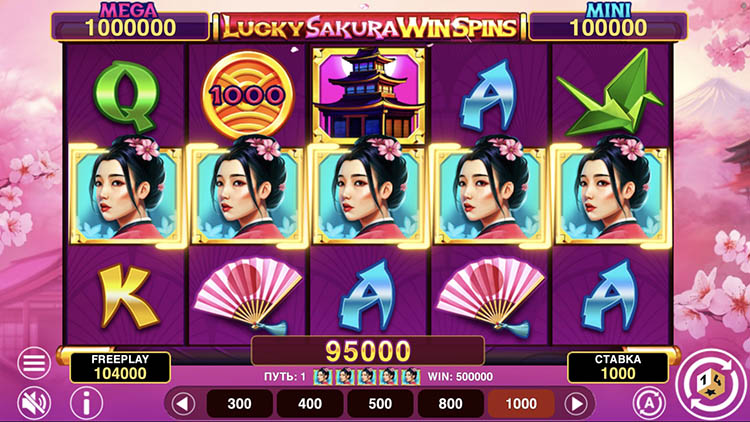Click the gold K symbol
750x422 pixels.
127,296
